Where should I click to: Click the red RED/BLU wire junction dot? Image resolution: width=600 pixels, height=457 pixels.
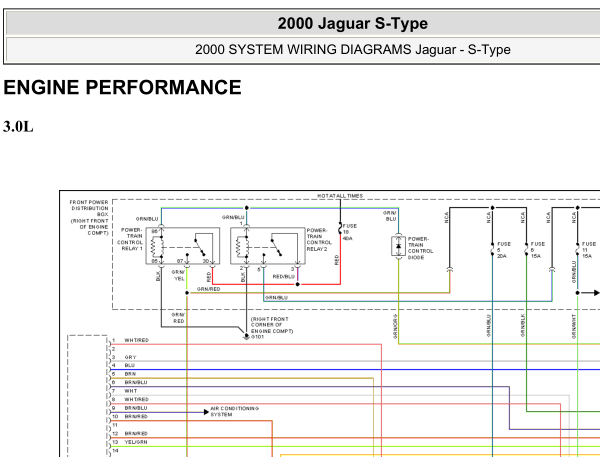[x=297, y=284]
